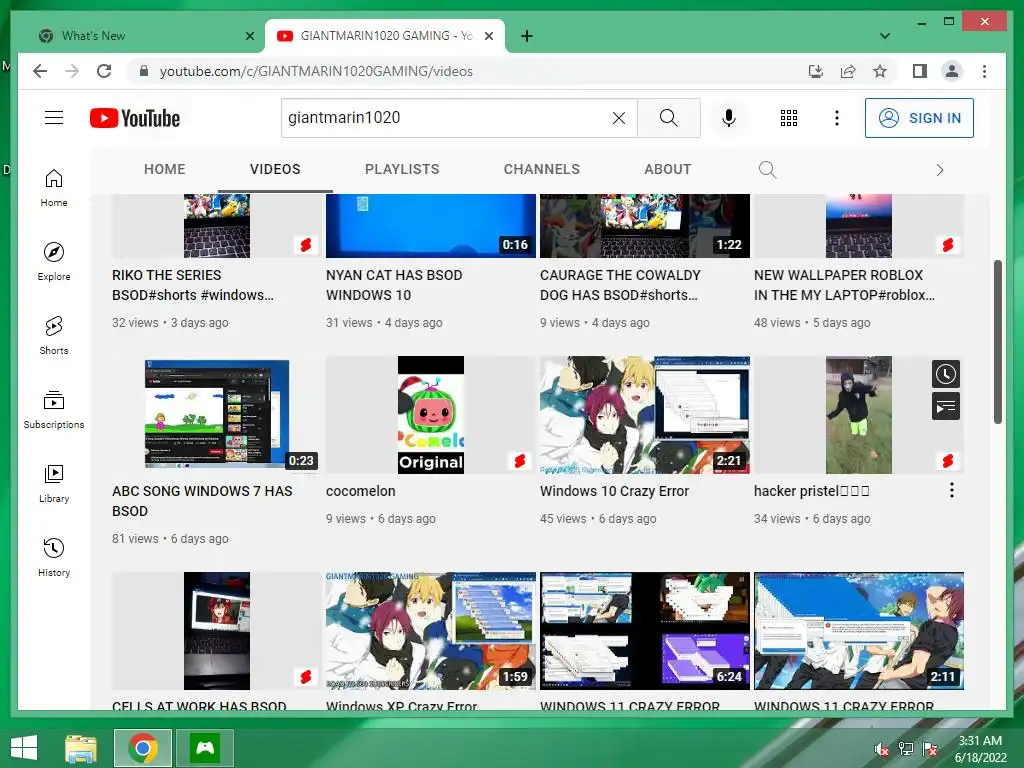Add hacker pristel video to queue
1024x768 pixels.
(x=946, y=407)
